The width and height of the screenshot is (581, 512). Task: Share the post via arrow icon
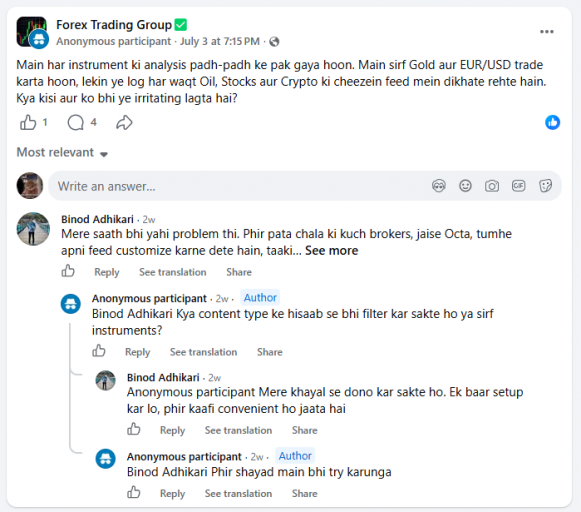(x=124, y=123)
